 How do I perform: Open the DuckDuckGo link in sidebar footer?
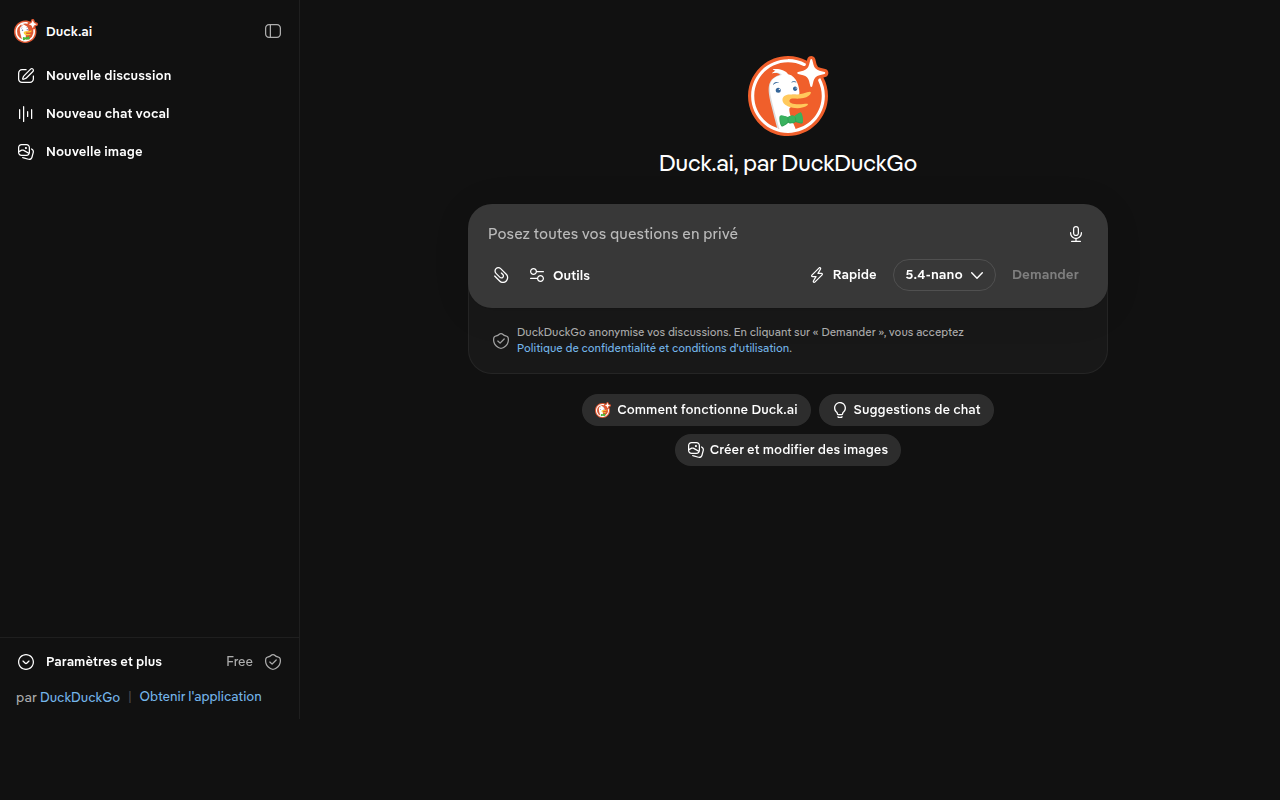click(80, 697)
